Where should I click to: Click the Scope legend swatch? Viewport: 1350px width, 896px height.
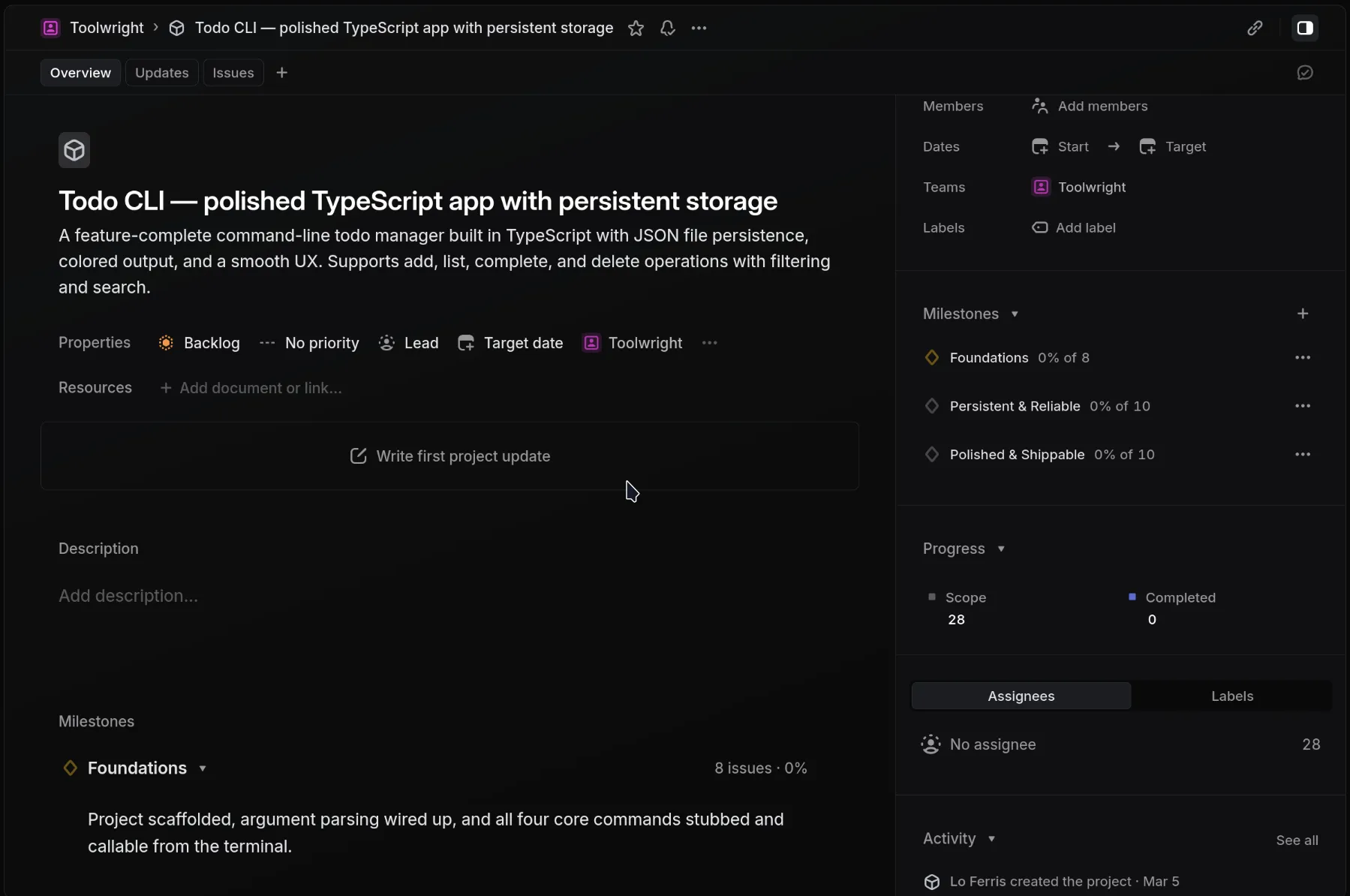pyautogui.click(x=931, y=597)
